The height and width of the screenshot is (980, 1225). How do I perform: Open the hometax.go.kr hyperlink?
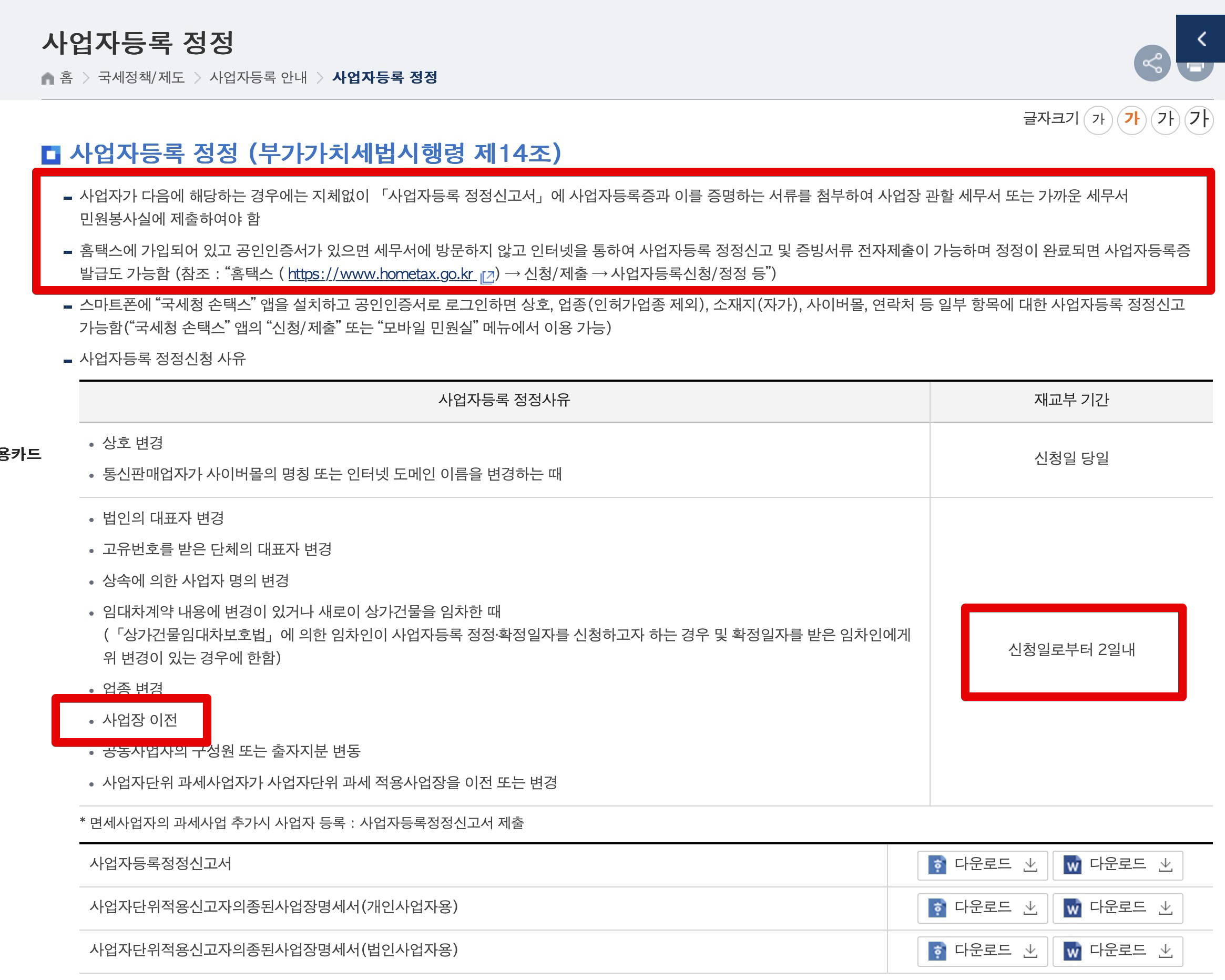(381, 274)
